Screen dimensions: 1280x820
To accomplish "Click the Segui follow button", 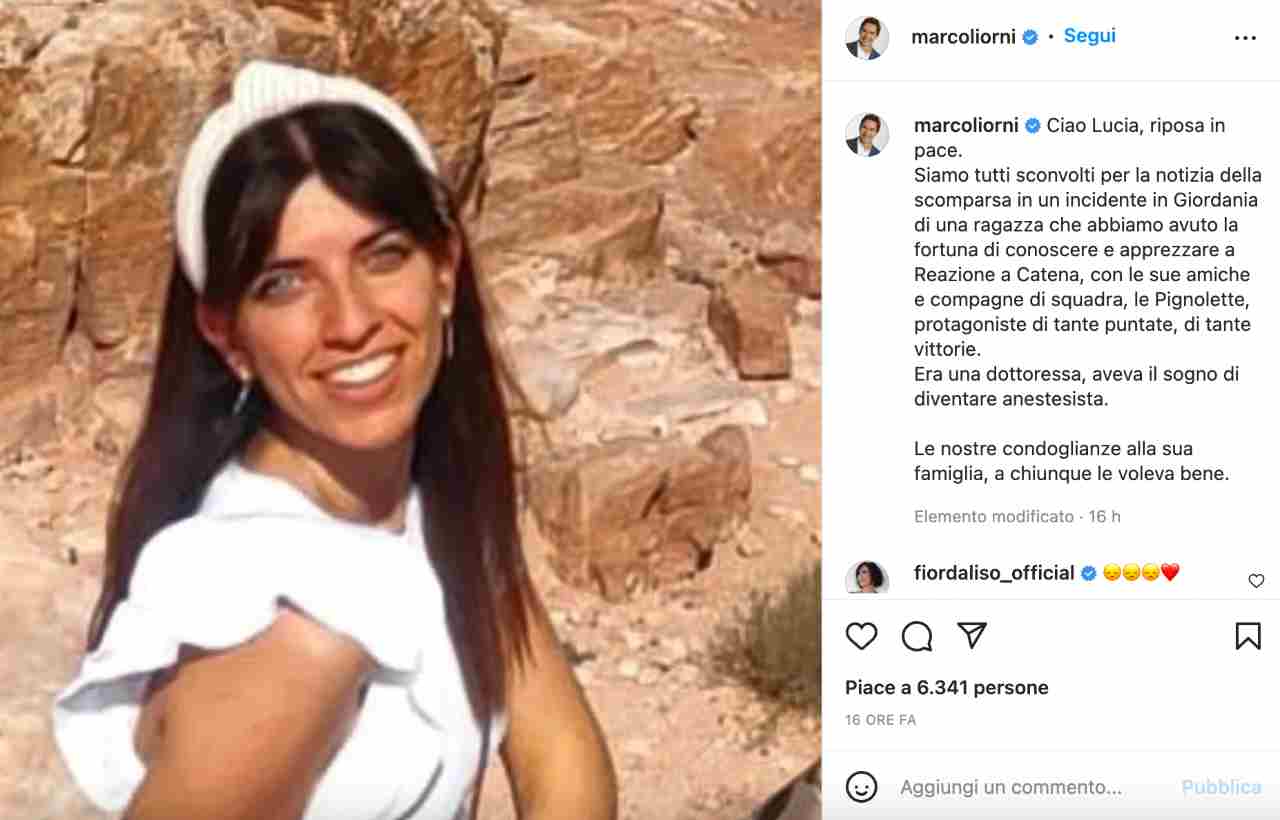I will (1089, 36).
